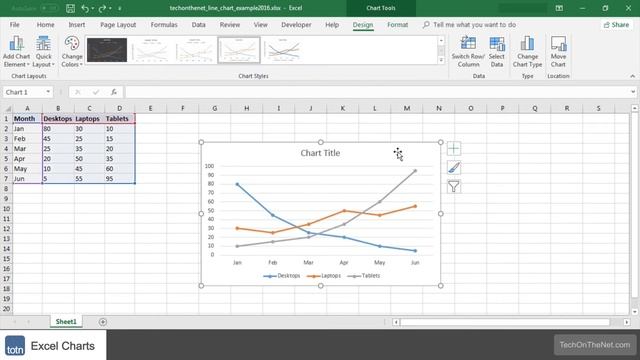Click the vertical scrollbar down arrow
The width and height of the screenshot is (640, 360).
click(634, 312)
